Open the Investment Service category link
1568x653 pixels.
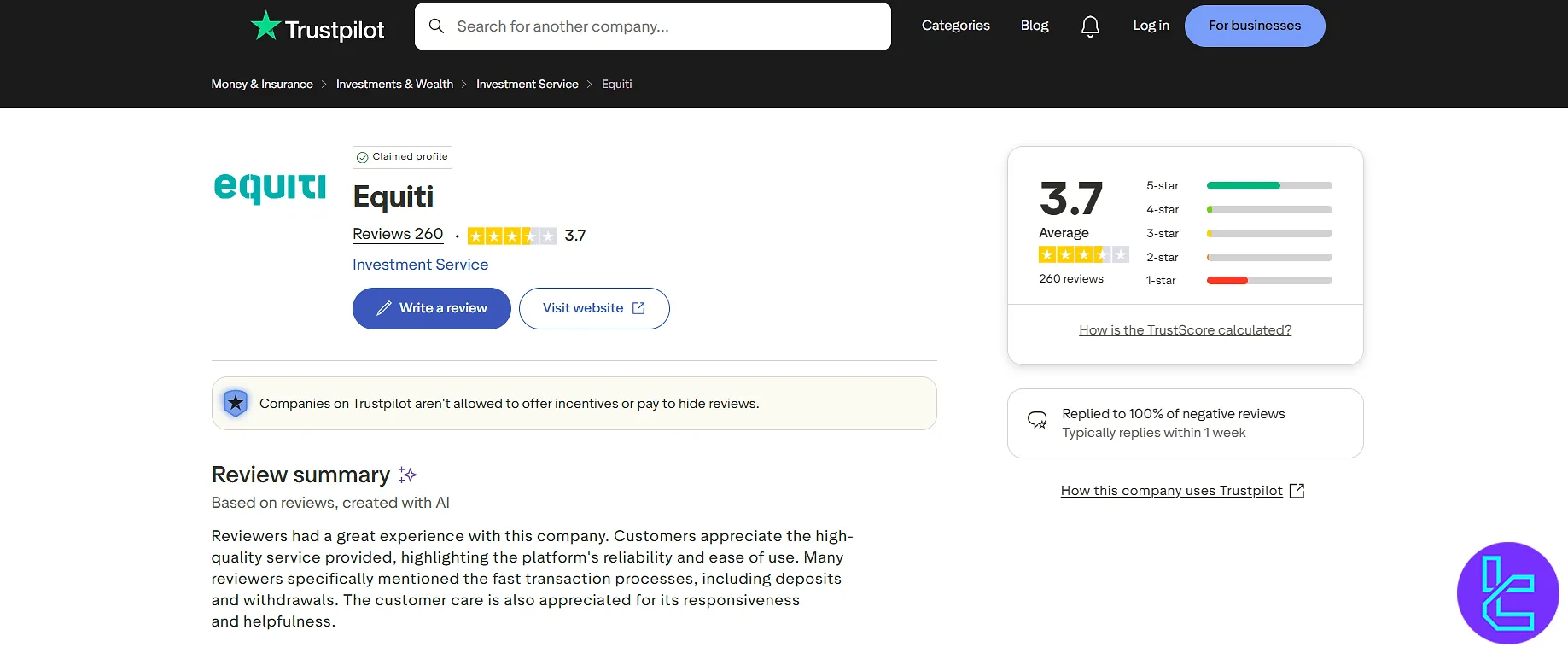click(x=420, y=265)
